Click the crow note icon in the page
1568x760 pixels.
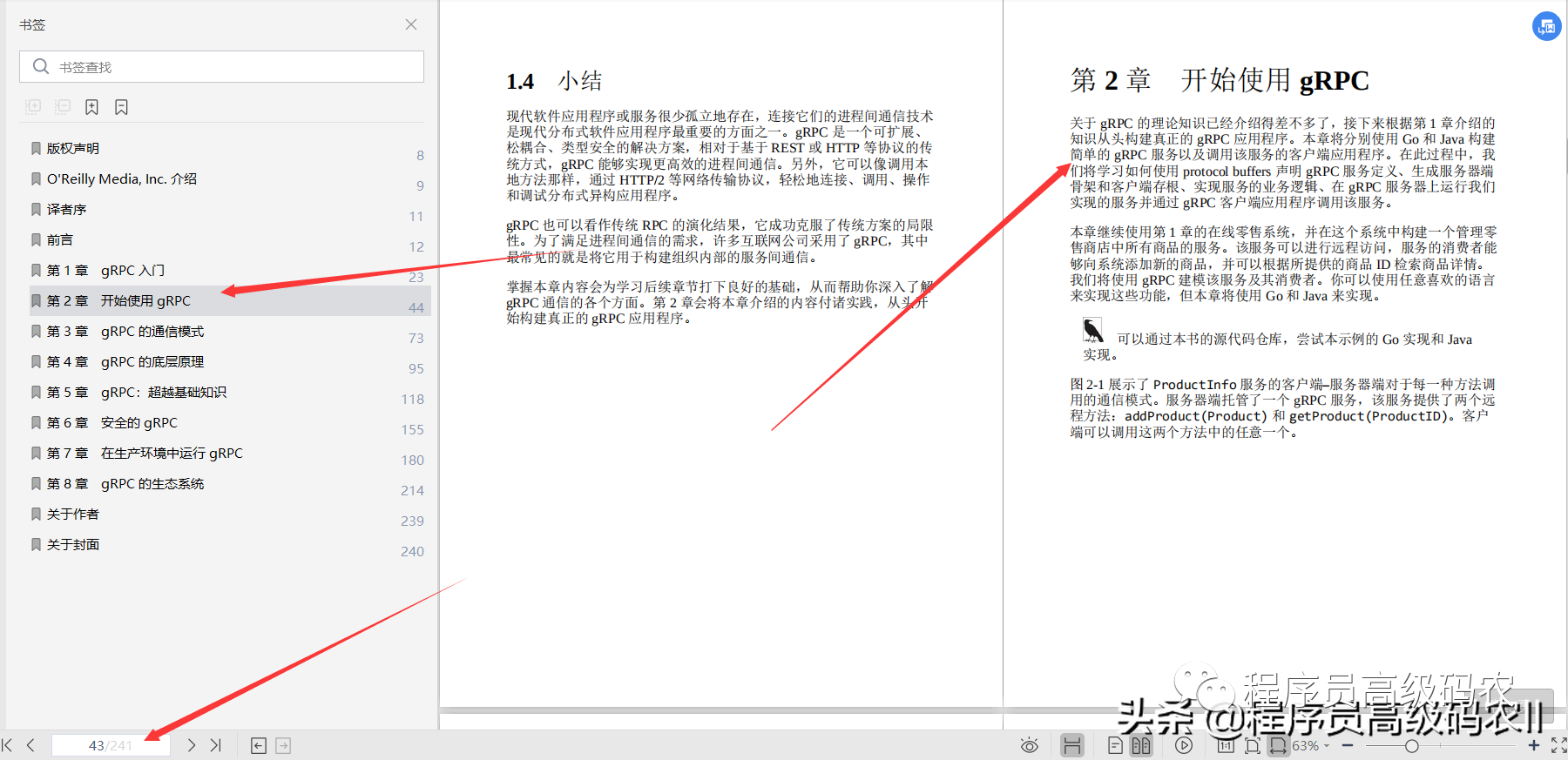click(x=1092, y=331)
